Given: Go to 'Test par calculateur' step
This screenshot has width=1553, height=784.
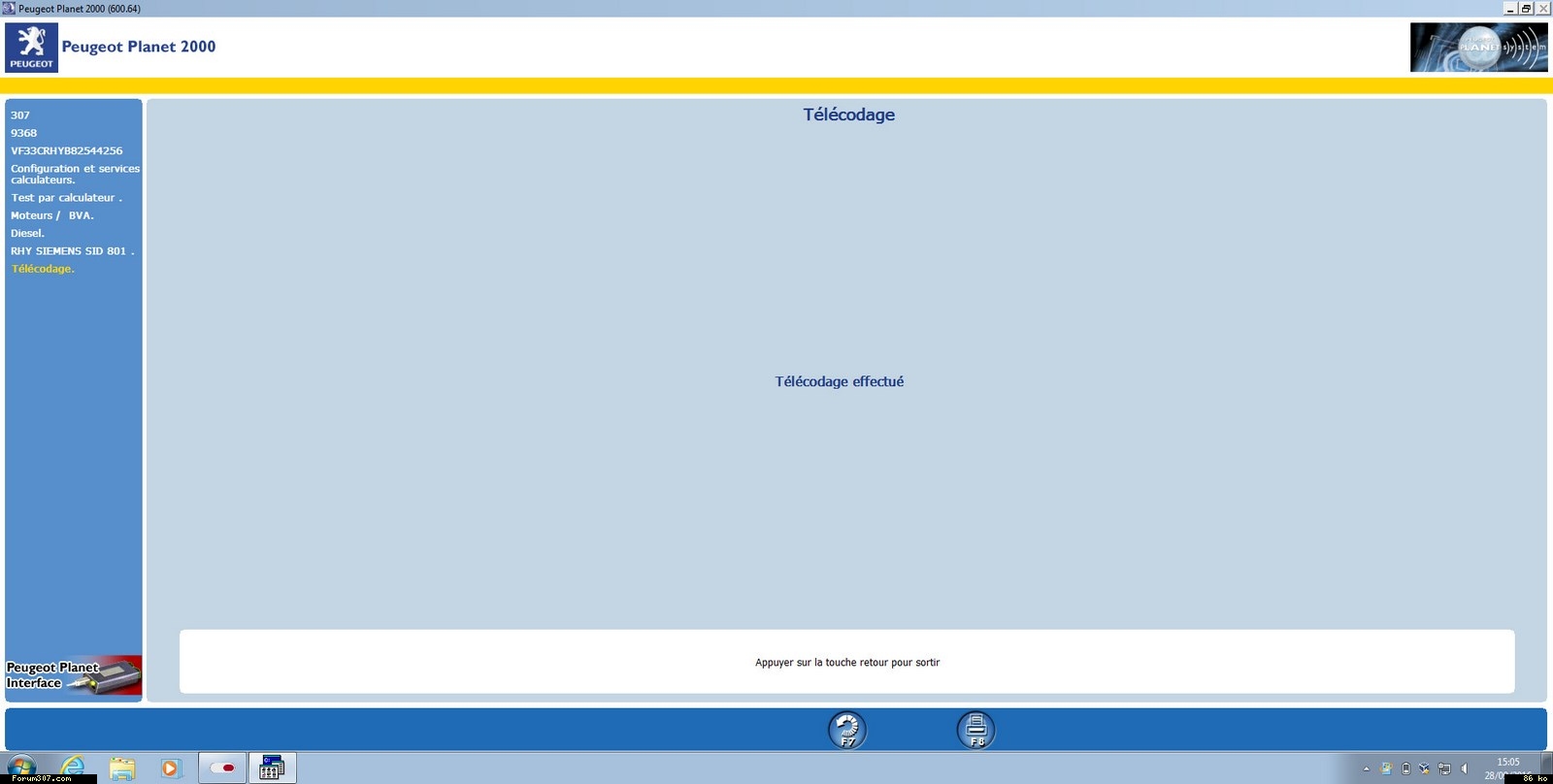Looking at the screenshot, I should (66, 198).
